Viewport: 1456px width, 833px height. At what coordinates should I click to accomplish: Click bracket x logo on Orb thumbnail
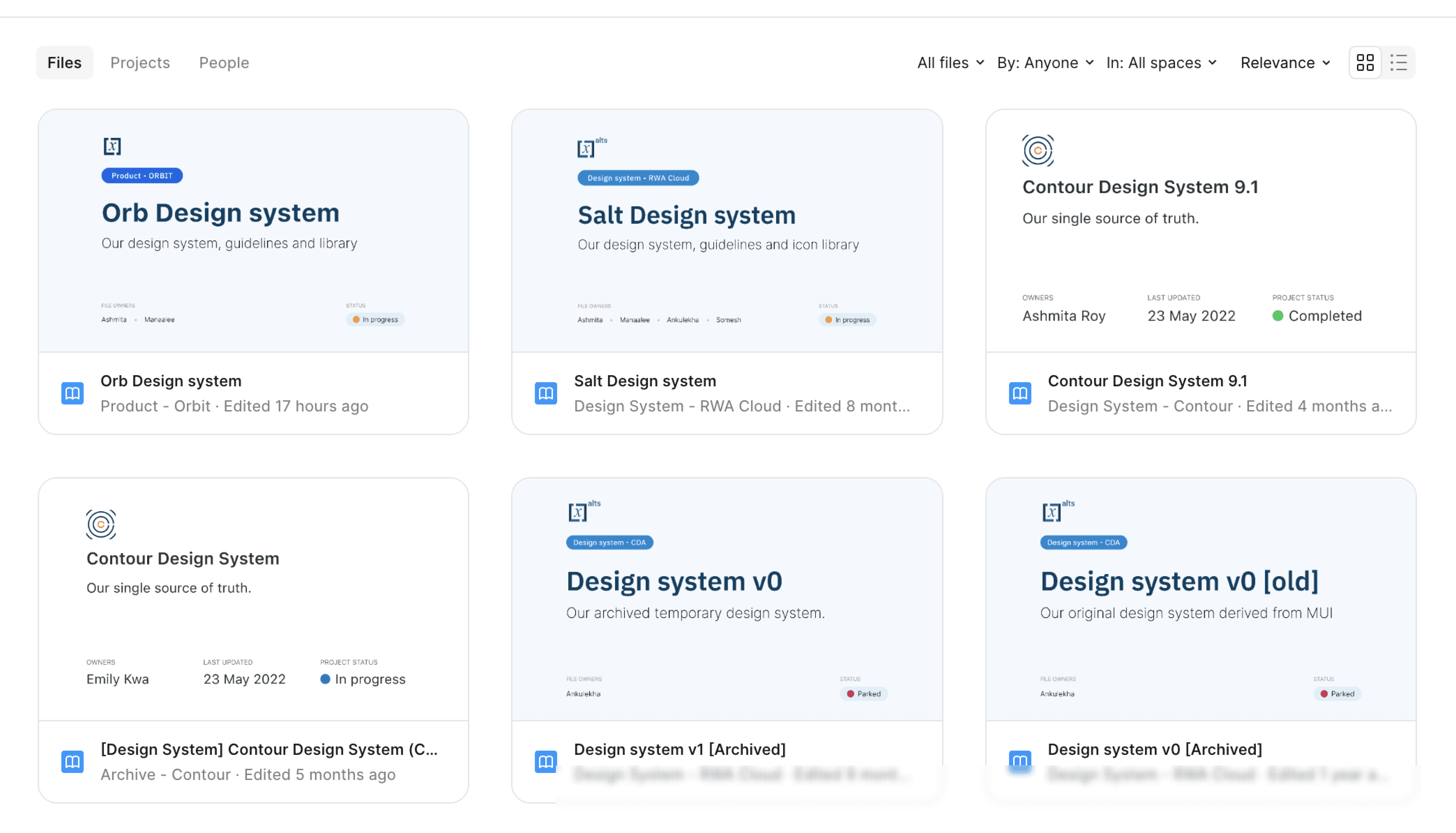point(112,147)
